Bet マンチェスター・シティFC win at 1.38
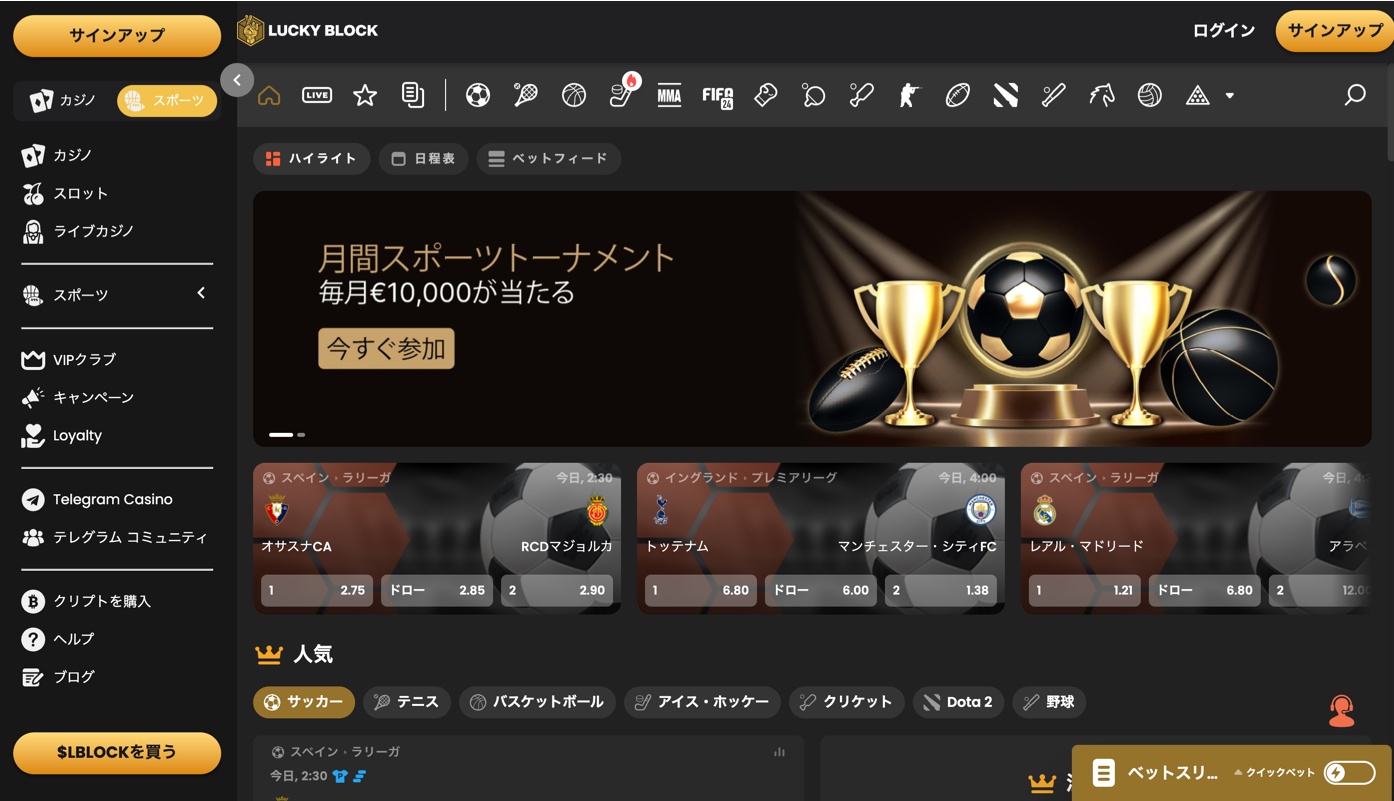This screenshot has height=801, width=1394. point(941,590)
